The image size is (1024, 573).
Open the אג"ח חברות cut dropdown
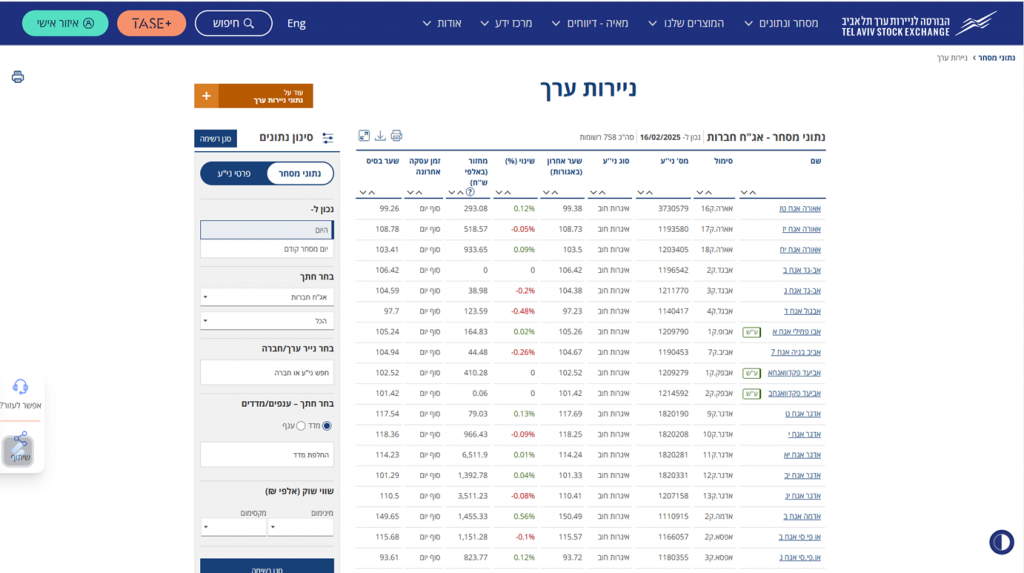tap(266, 297)
